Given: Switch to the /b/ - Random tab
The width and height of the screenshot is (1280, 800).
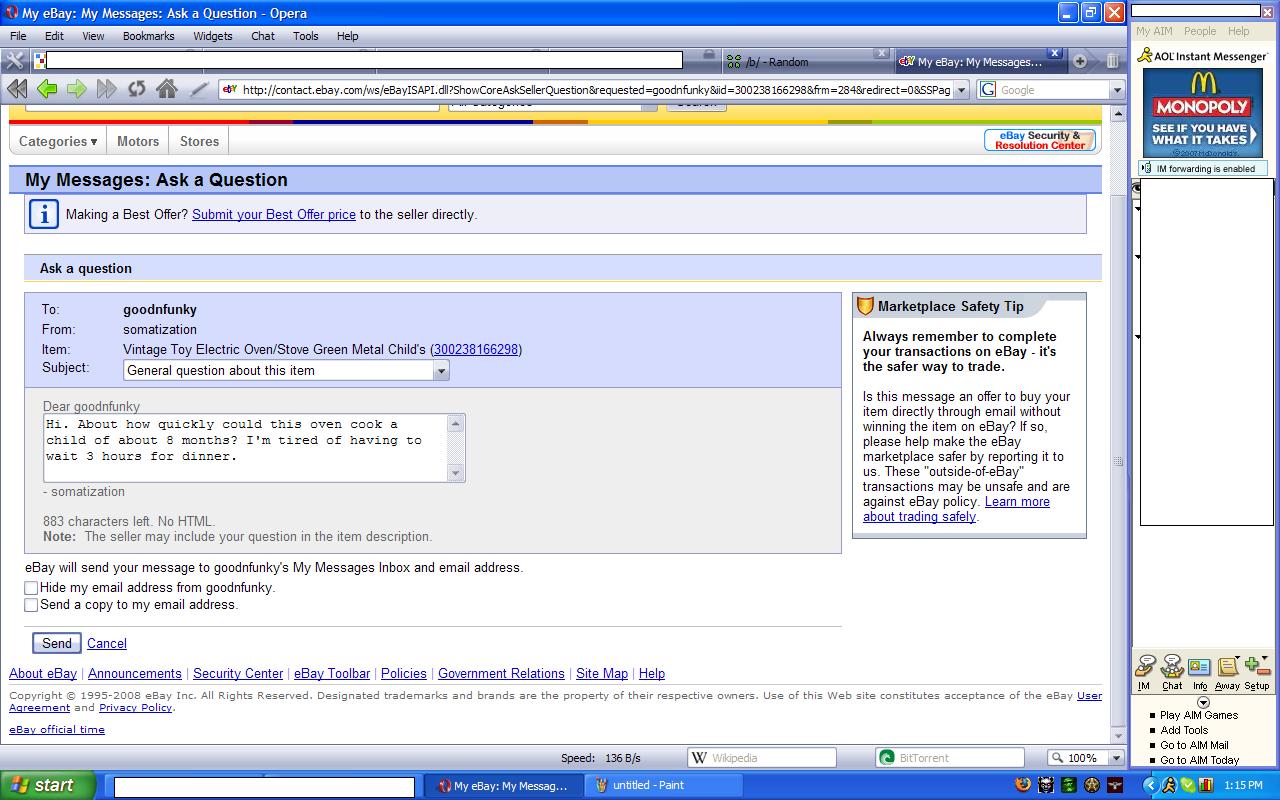Looking at the screenshot, I should (x=806, y=61).
